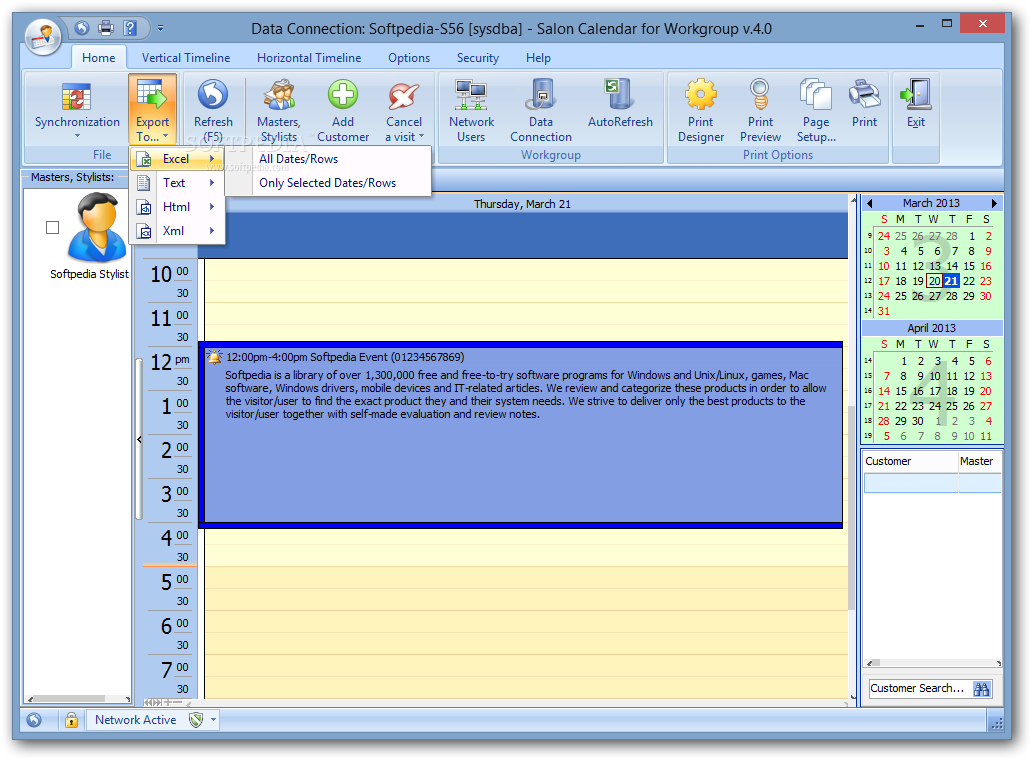Click the Cancel a visit icon
This screenshot has height=760, width=1032.
click(x=403, y=97)
